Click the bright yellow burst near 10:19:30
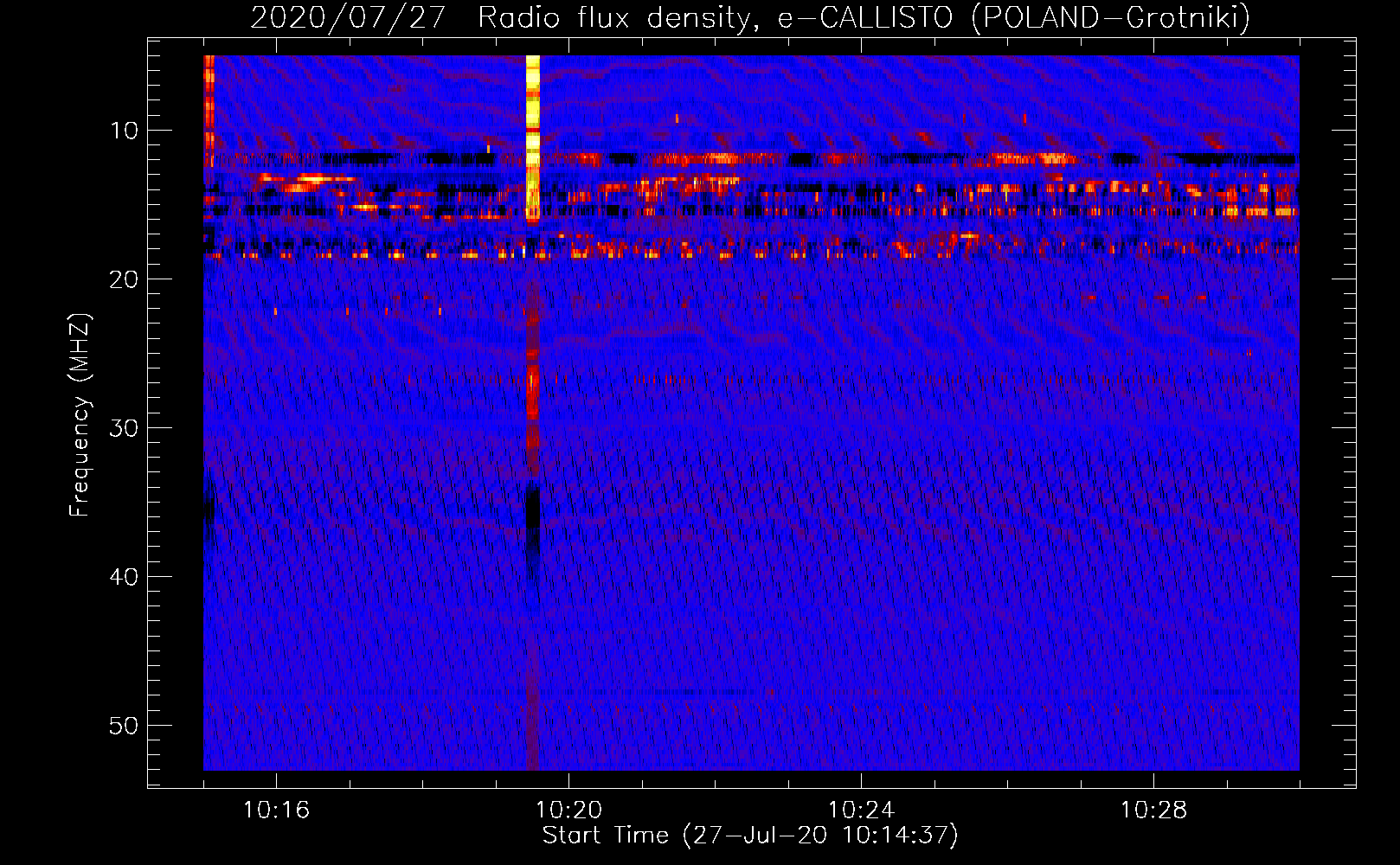Image resolution: width=1400 pixels, height=865 pixels. (533, 138)
